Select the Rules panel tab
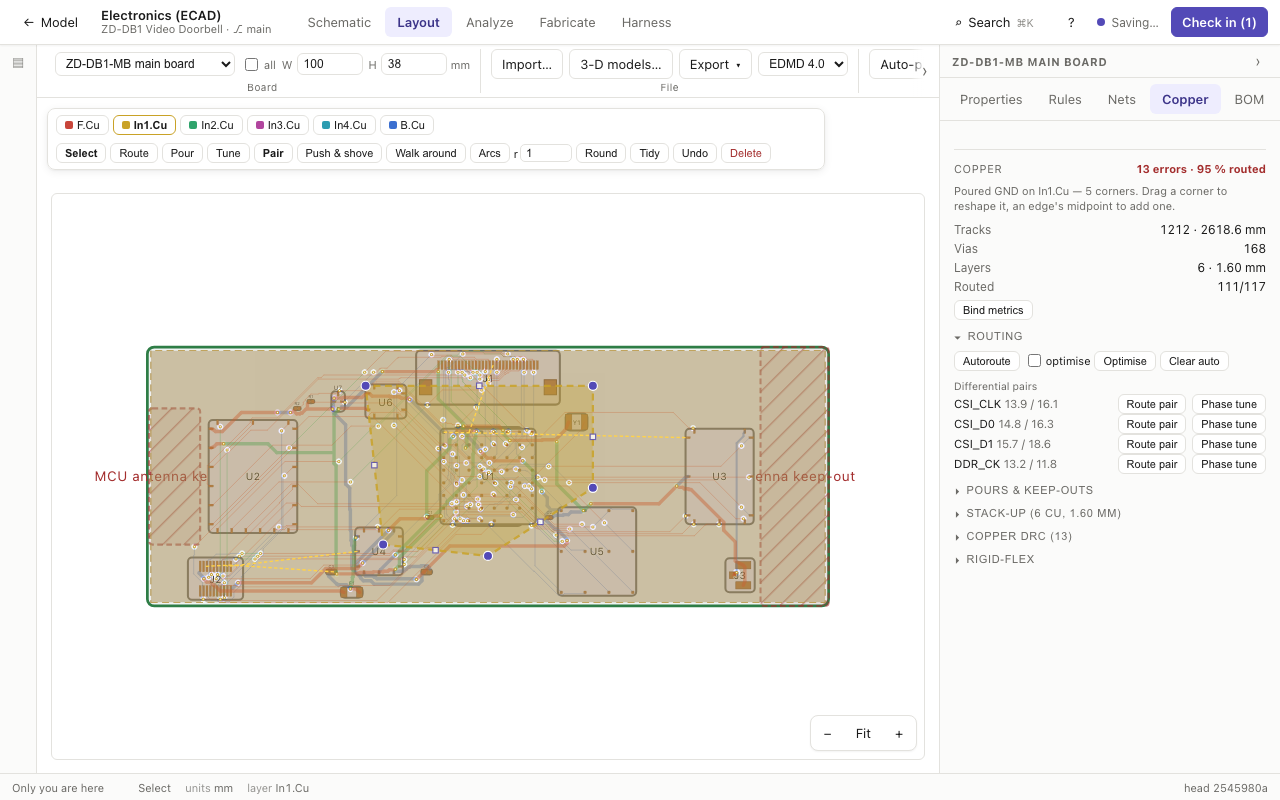1280x800 pixels. click(x=1065, y=99)
